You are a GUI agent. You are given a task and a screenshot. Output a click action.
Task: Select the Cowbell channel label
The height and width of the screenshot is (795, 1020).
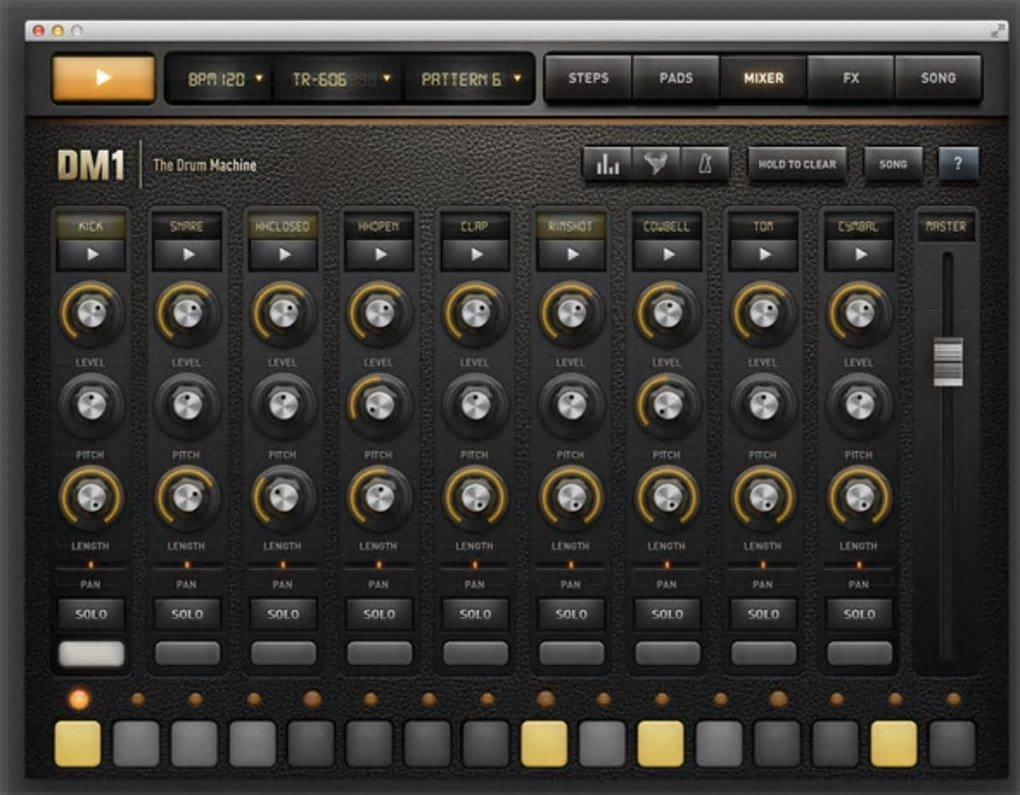[667, 226]
